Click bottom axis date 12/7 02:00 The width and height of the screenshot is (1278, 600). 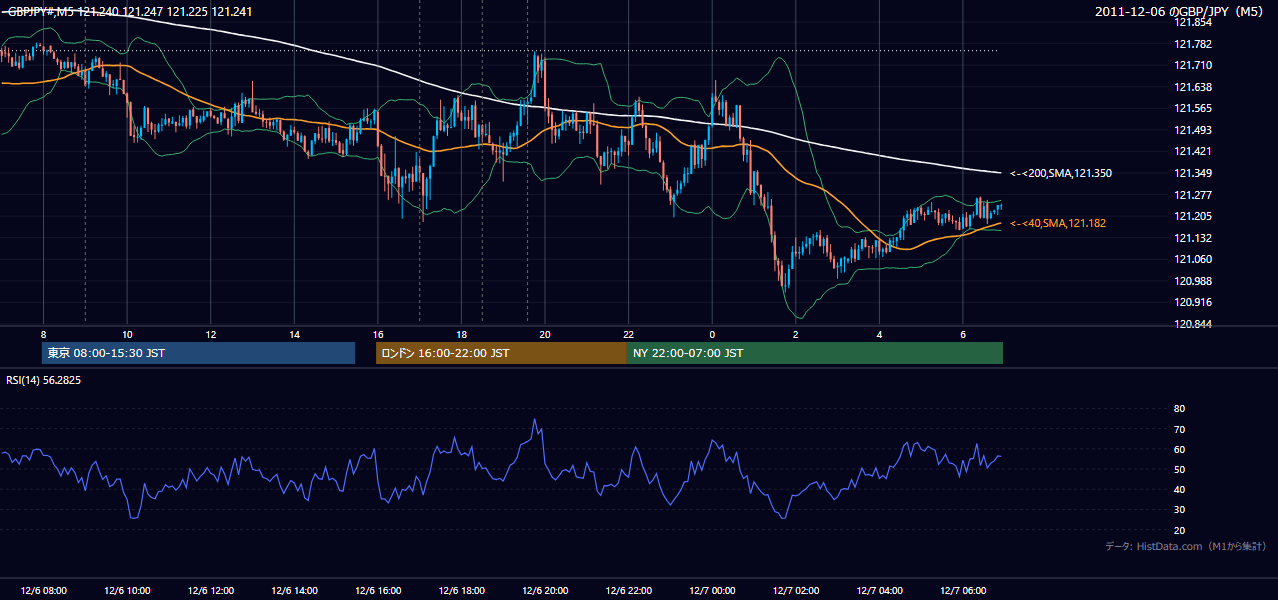tap(796, 591)
